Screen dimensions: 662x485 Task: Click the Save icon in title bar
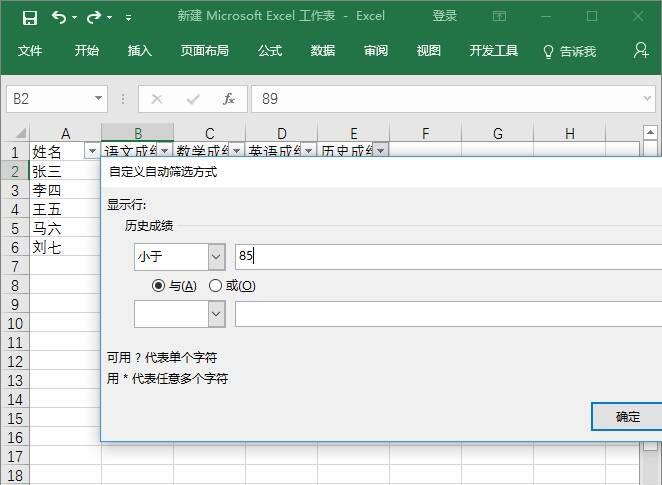click(29, 17)
